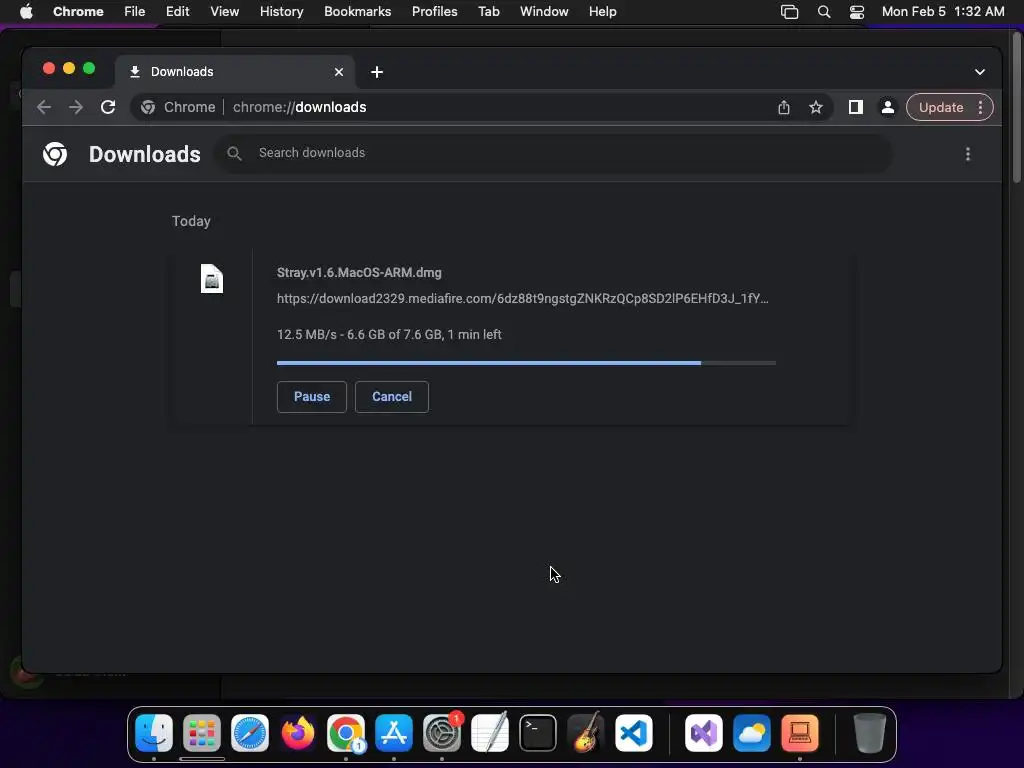Open TextEdit from the dock
Screen dimensions: 1024x768
[490, 733]
